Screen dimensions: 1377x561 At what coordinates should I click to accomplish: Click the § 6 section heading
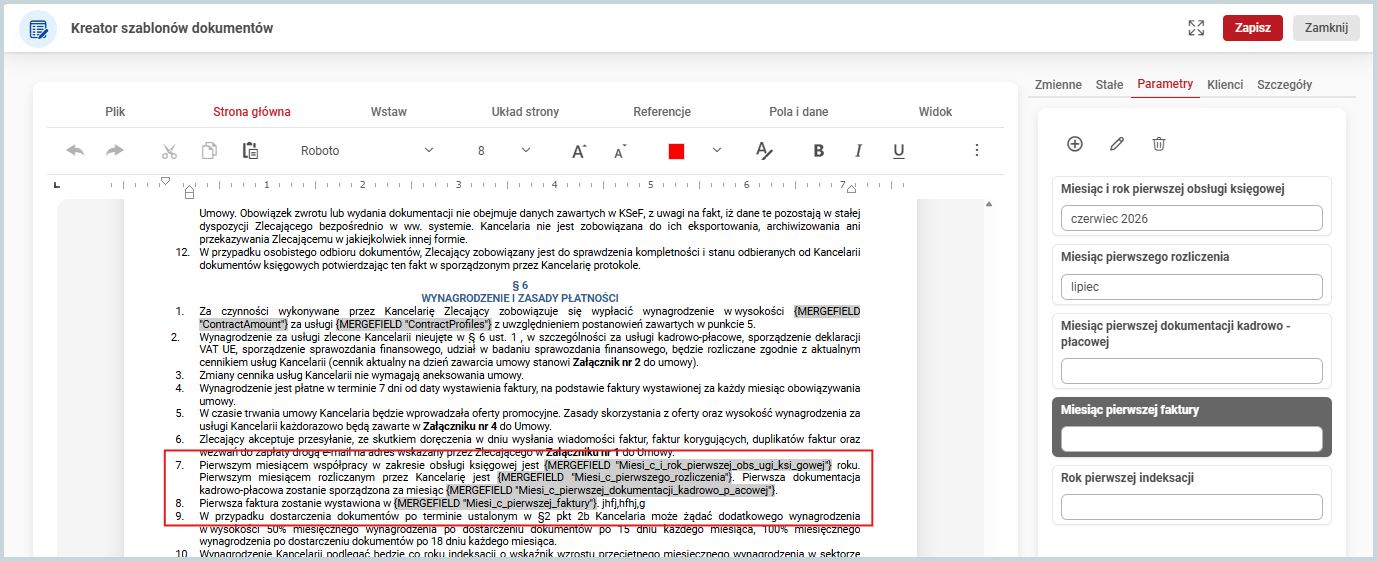pyautogui.click(x=520, y=286)
